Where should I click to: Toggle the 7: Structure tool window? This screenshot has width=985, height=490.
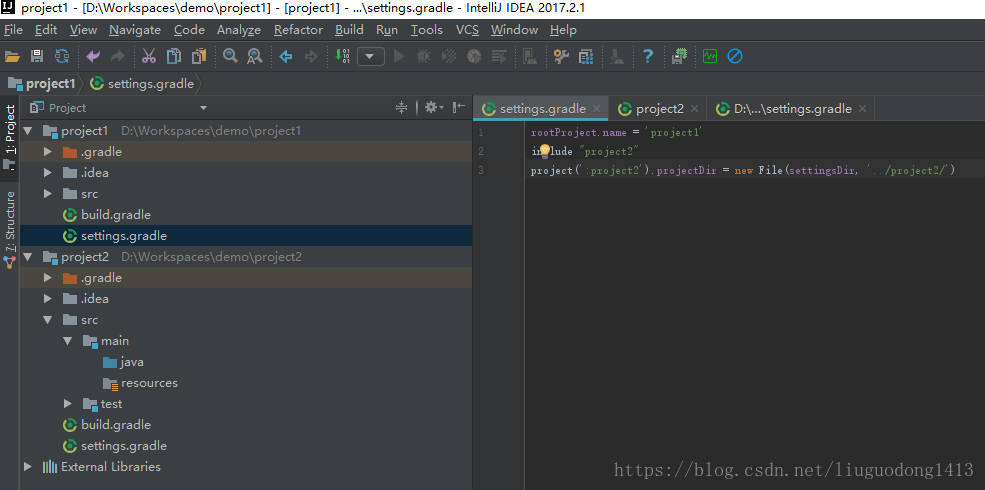(x=9, y=230)
